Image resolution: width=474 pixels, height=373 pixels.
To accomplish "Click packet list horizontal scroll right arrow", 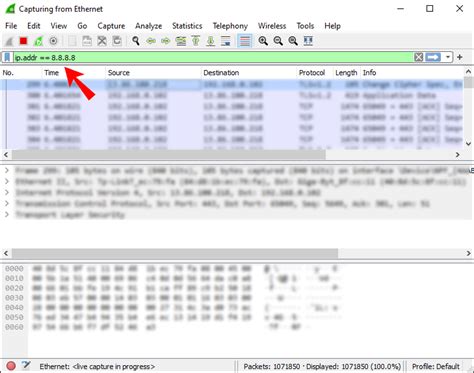I will pyautogui.click(x=458, y=155).
